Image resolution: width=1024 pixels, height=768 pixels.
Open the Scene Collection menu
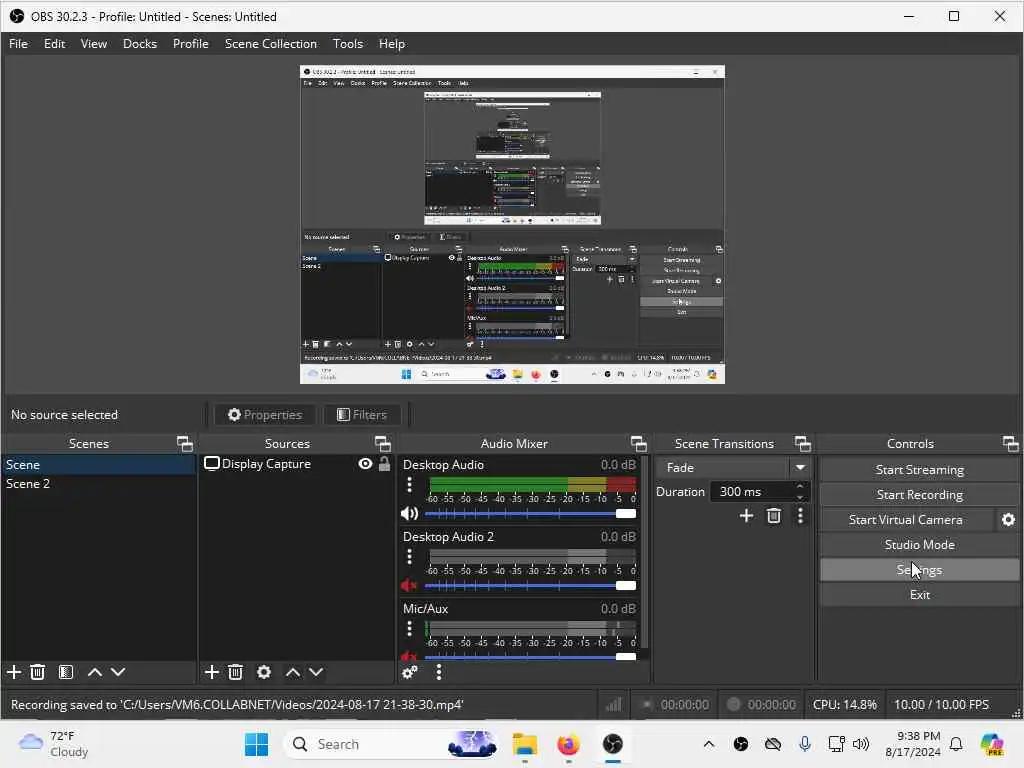tap(271, 44)
